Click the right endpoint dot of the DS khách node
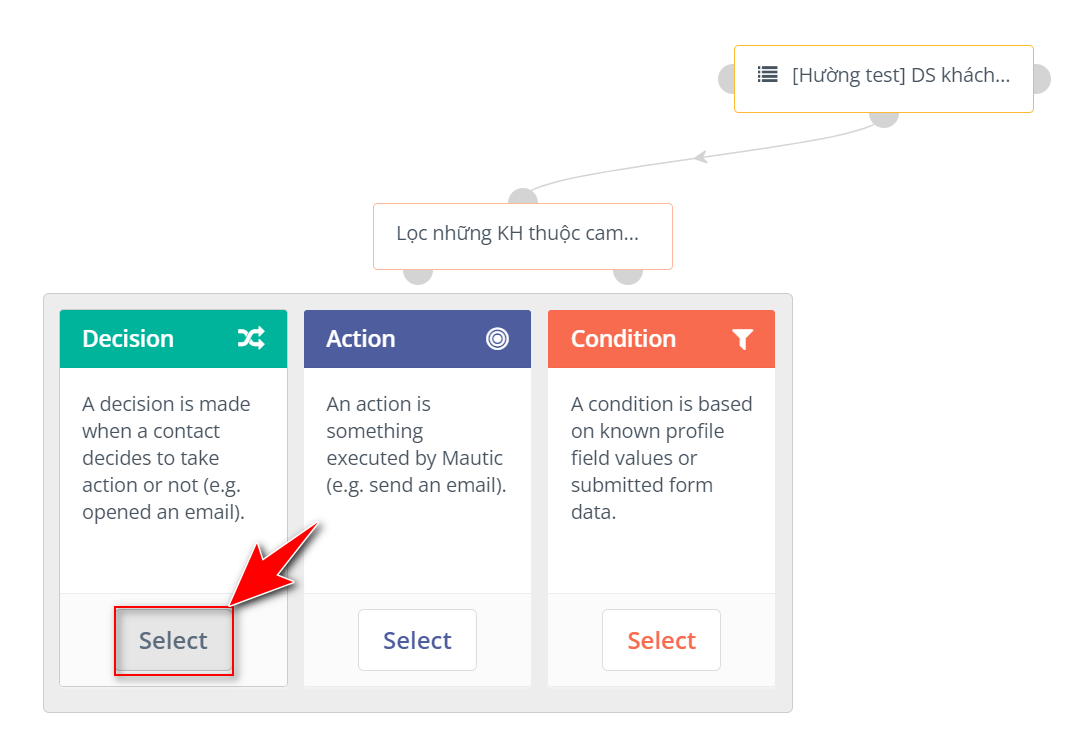This screenshot has width=1074, height=743. tap(1041, 78)
